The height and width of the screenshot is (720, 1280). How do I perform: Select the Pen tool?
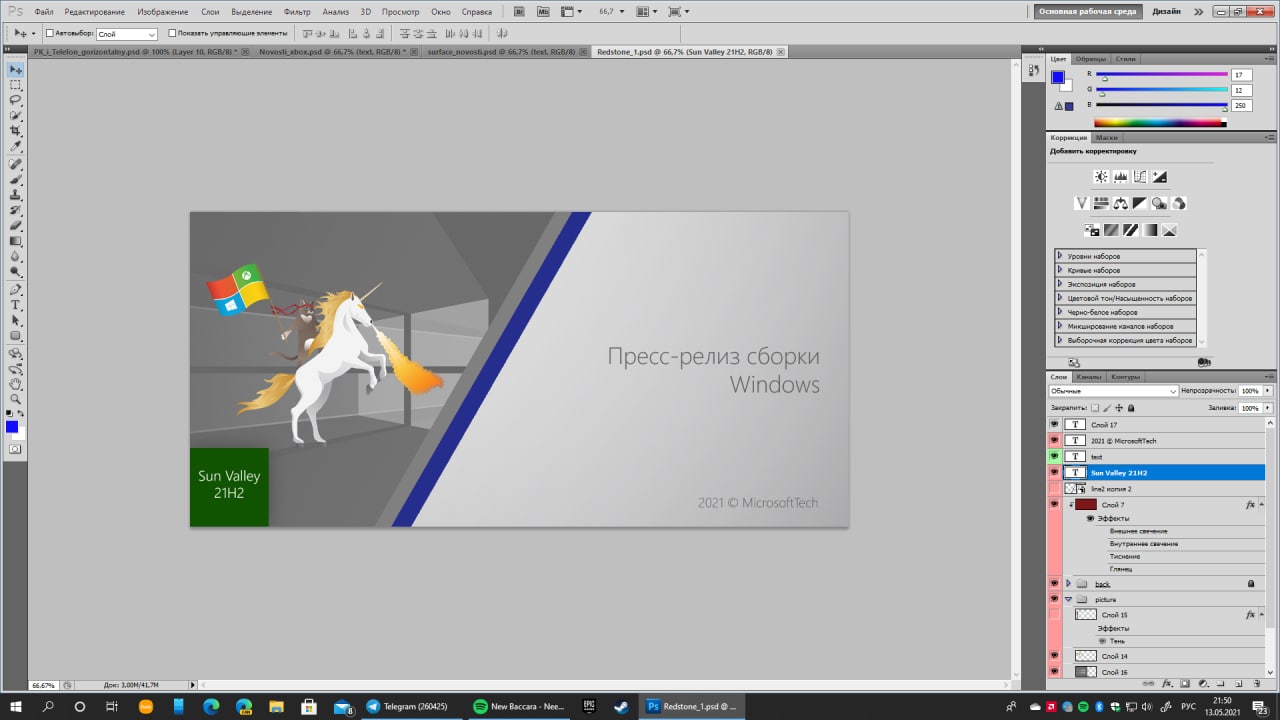coord(15,289)
